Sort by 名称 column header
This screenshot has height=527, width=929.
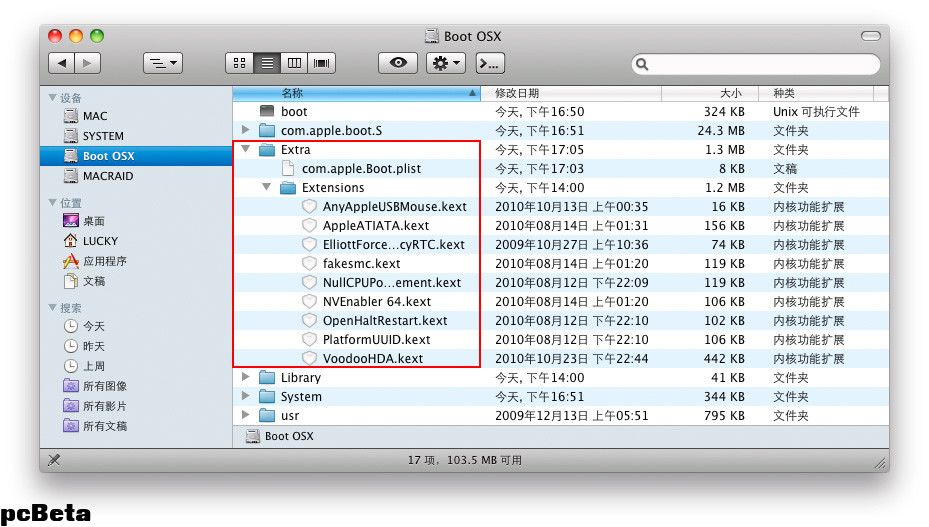(356, 93)
